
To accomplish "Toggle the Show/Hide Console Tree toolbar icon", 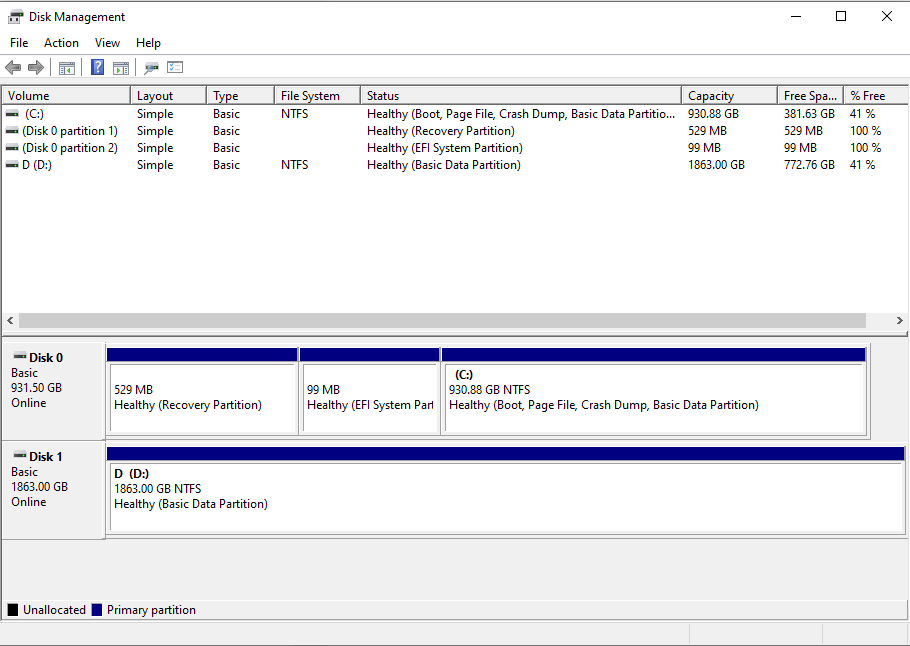I will pyautogui.click(x=67, y=68).
